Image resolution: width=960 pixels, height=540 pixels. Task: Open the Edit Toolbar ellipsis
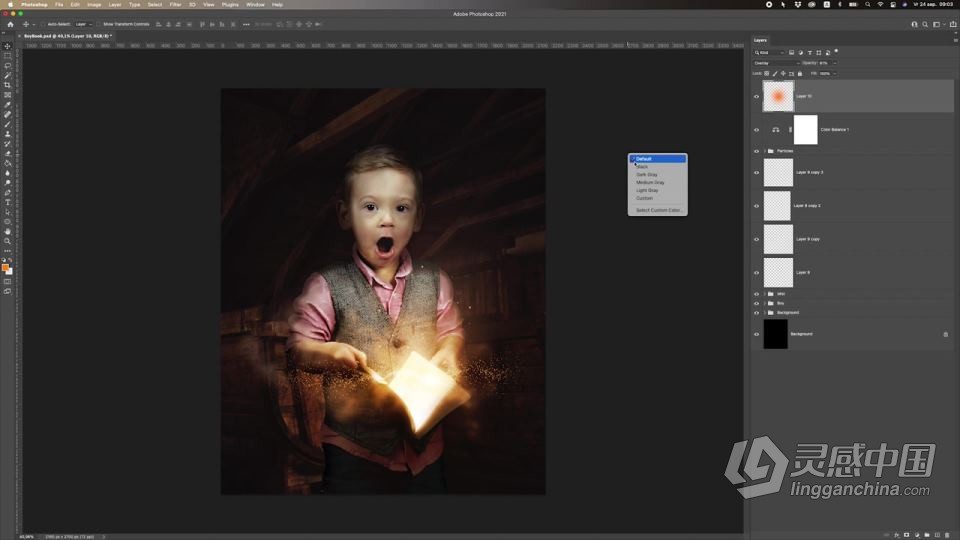(x=7, y=251)
